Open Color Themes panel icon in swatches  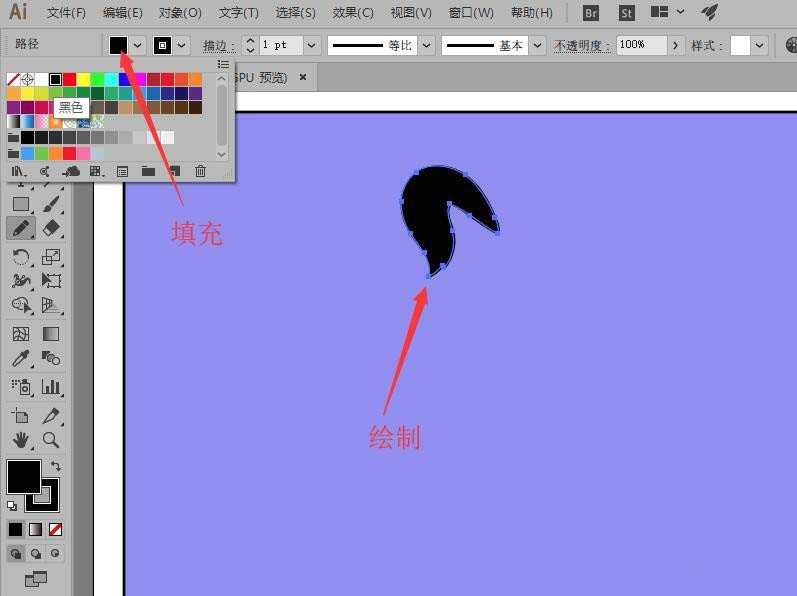pyautogui.click(x=45, y=172)
